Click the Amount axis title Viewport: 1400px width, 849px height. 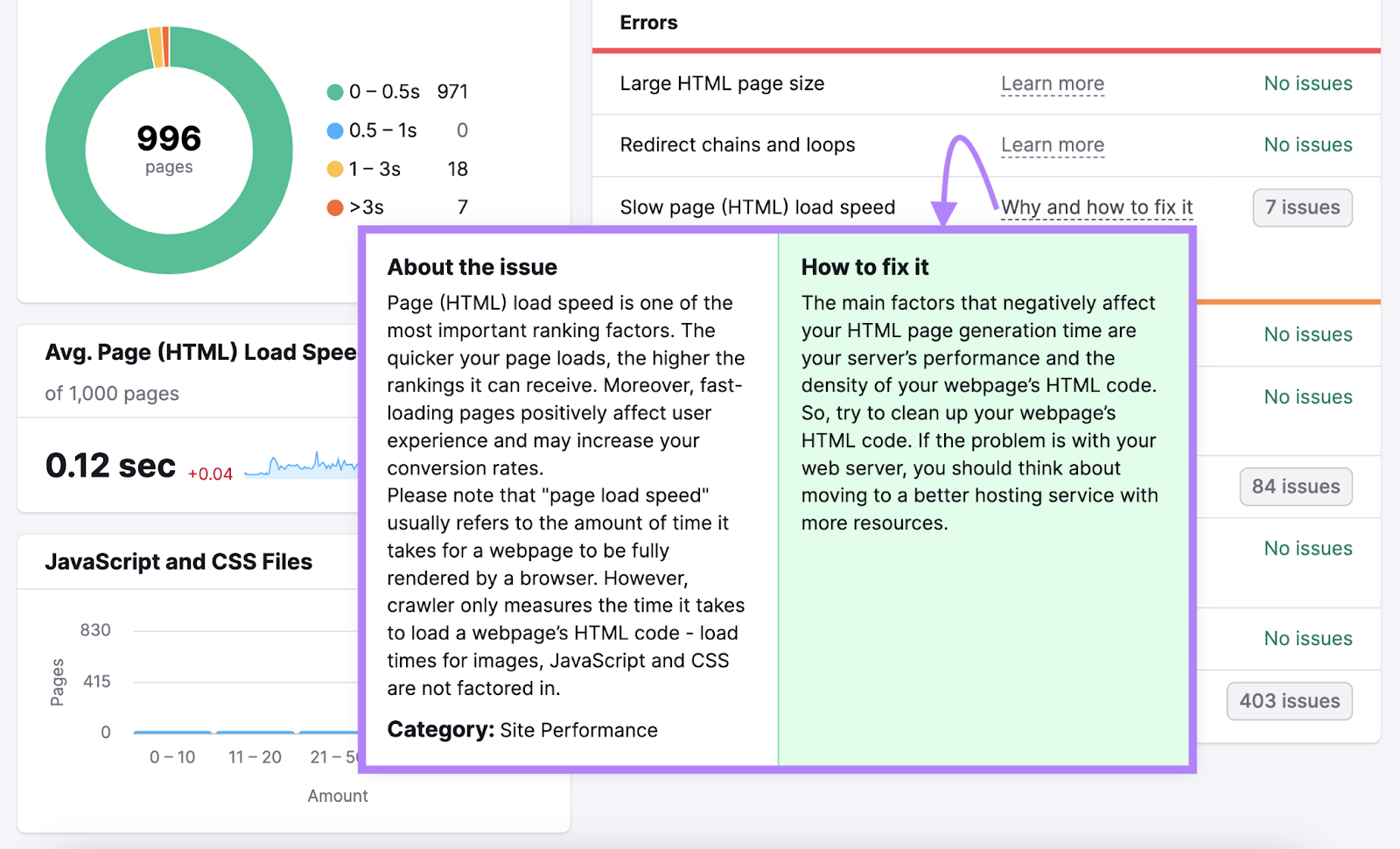pos(338,796)
